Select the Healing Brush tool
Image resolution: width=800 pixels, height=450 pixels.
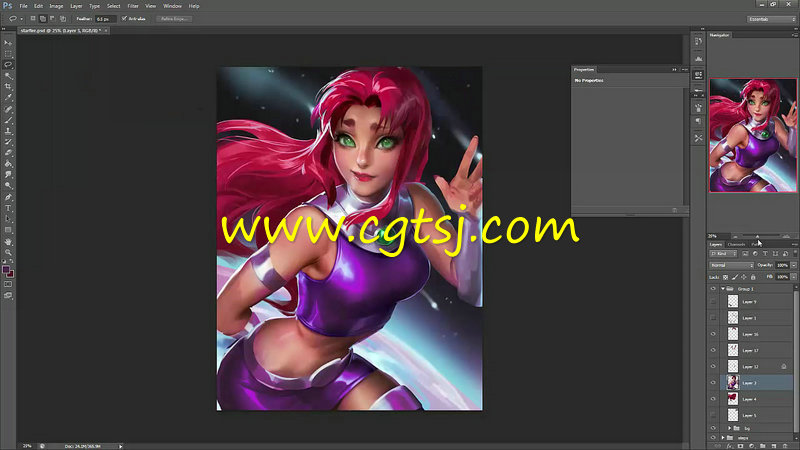8,109
